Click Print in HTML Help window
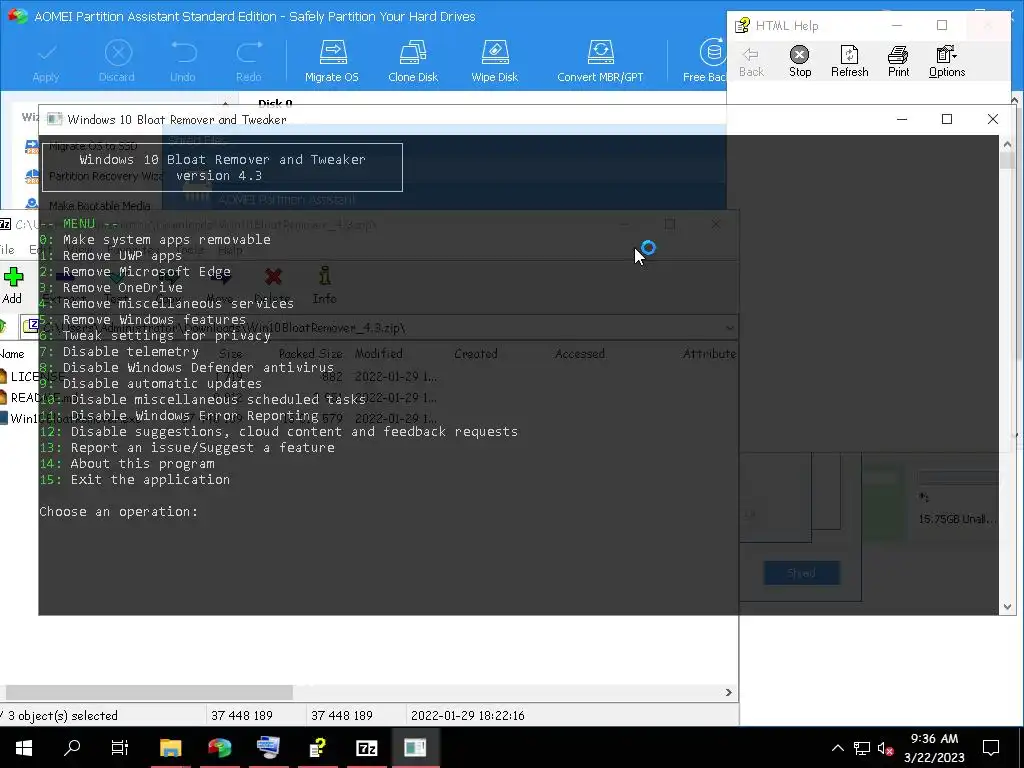The image size is (1024, 768). pos(898,62)
